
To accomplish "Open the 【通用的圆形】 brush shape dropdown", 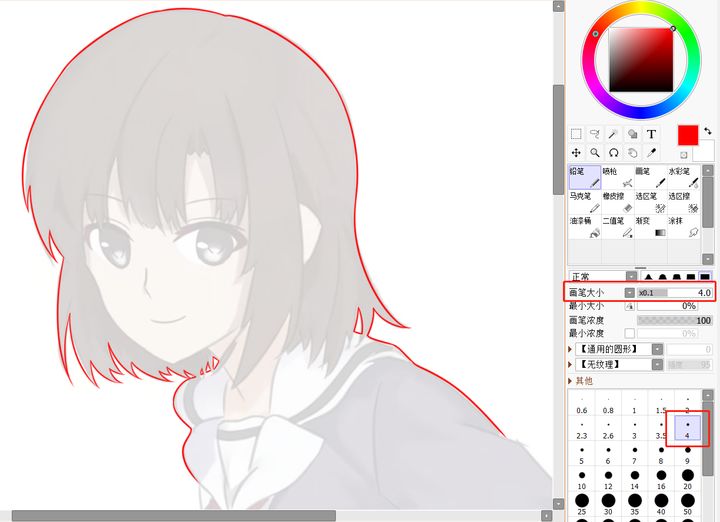I will pos(619,349).
